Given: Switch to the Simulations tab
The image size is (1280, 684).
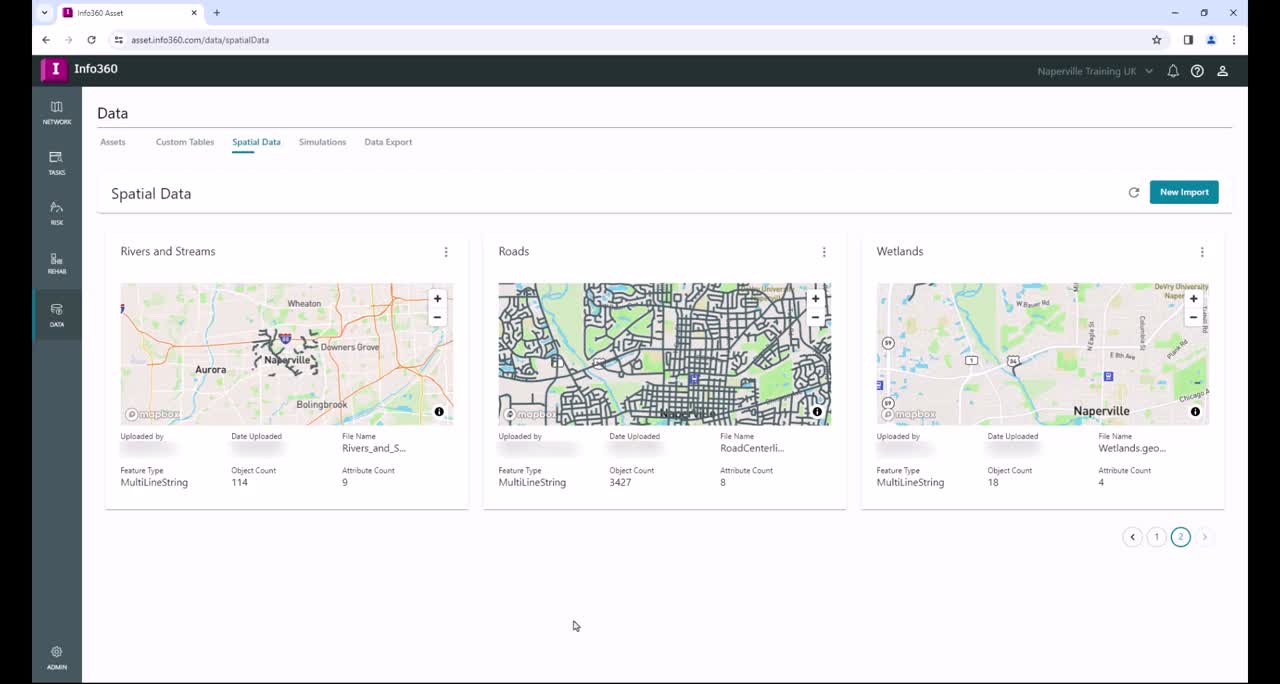Looking at the screenshot, I should [322, 142].
